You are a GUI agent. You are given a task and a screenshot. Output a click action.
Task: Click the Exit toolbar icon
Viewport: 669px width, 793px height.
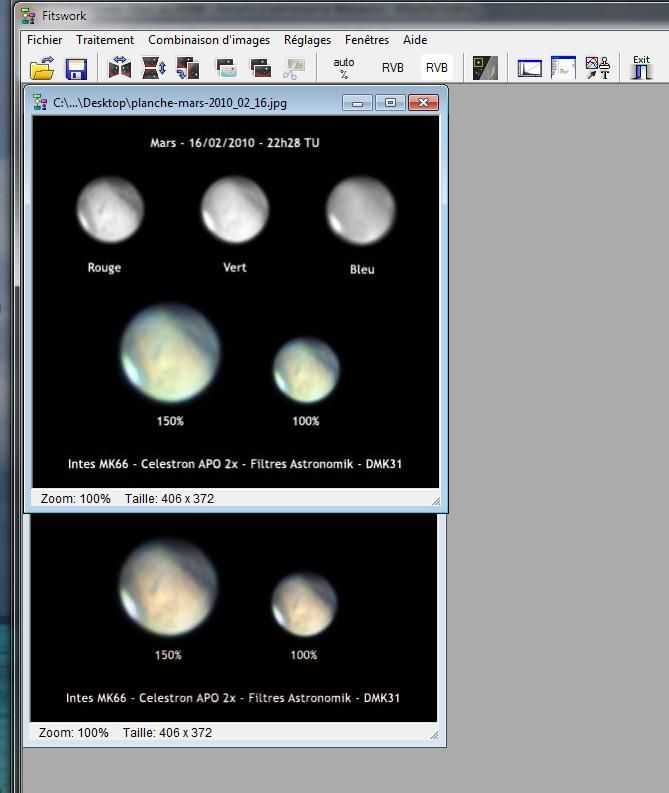pyautogui.click(x=641, y=67)
